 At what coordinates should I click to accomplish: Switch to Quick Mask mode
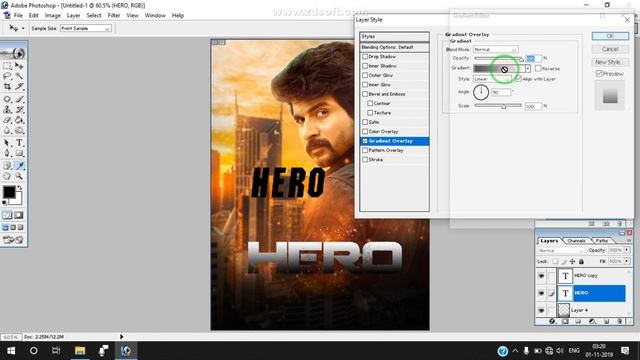19,215
